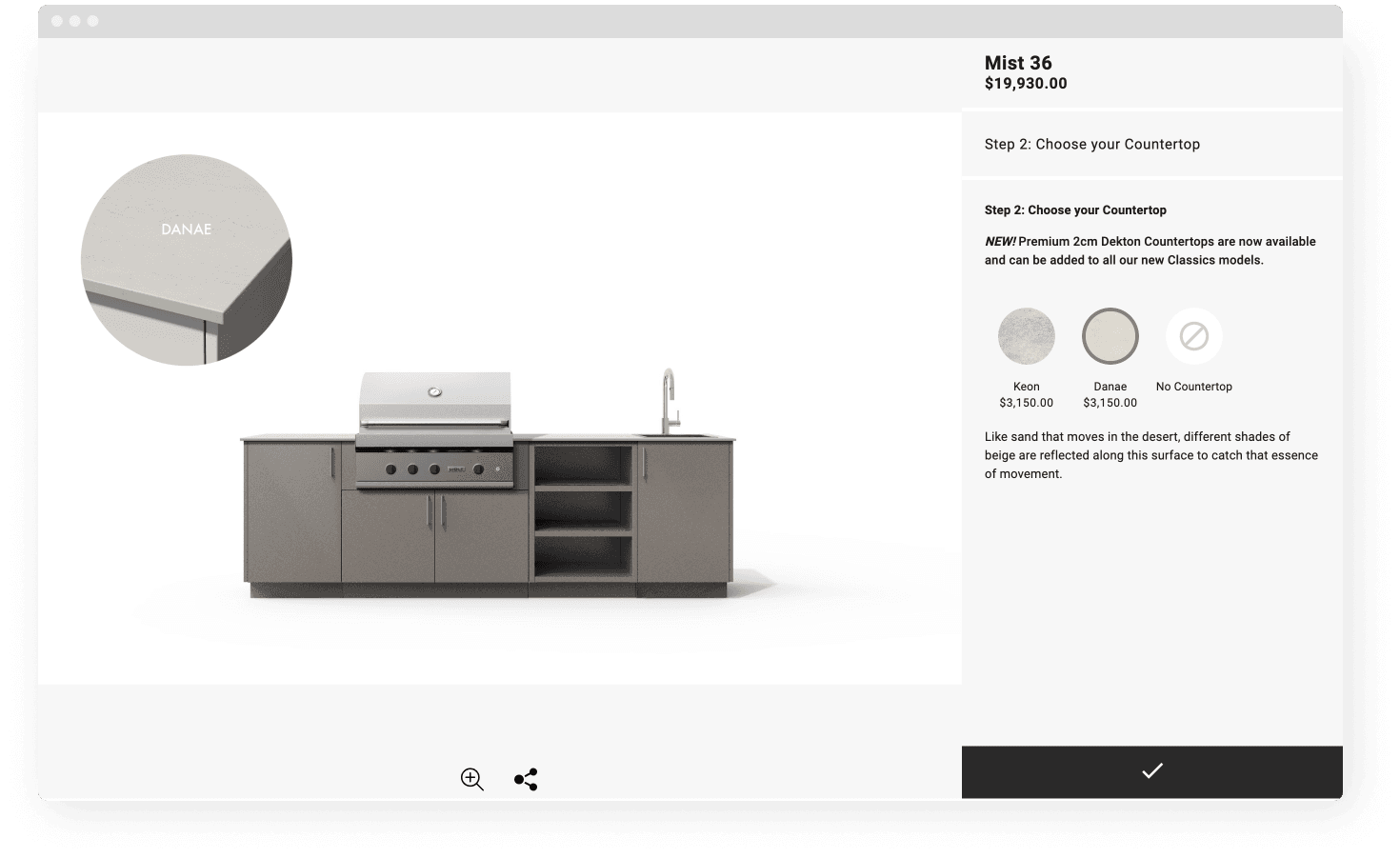Click the bold Step 2 section heading

1076,210
